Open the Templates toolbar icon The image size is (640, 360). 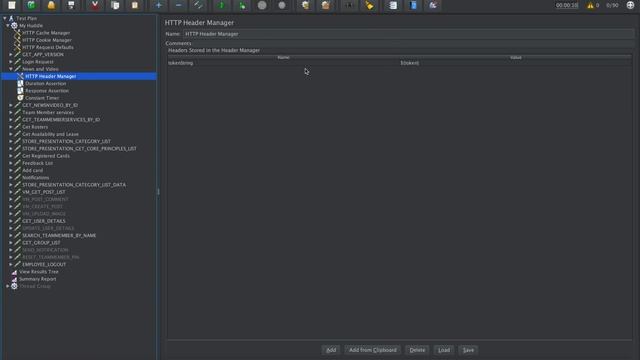[31, 5]
